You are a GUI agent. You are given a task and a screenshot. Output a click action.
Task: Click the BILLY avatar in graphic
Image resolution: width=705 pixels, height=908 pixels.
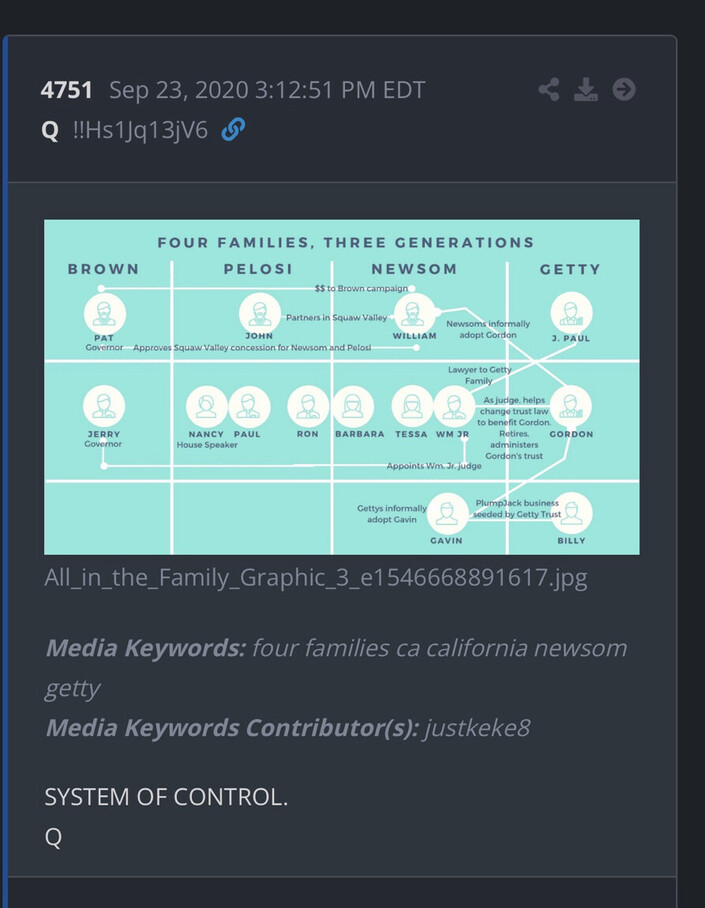pyautogui.click(x=571, y=514)
